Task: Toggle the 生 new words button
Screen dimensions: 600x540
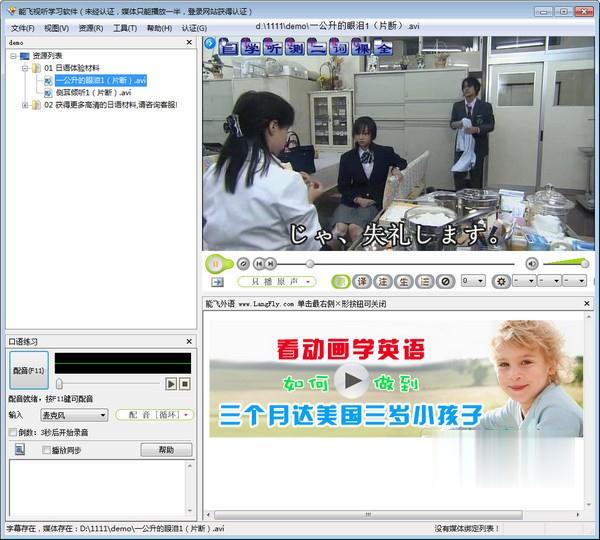Action: point(404,282)
